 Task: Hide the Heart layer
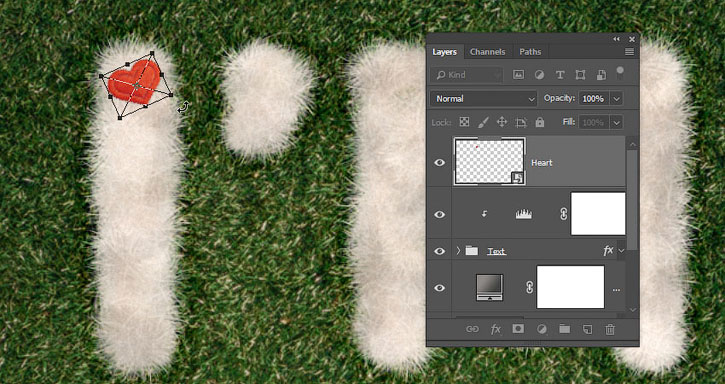(439, 162)
